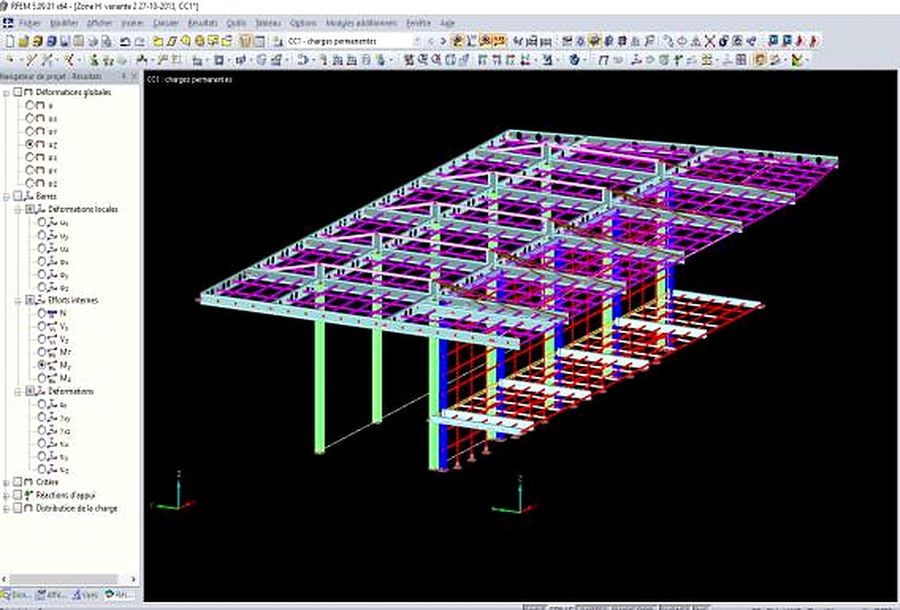Image resolution: width=900 pixels, height=610 pixels.
Task: Click the table grid icon in second toolbar
Action: [741, 60]
